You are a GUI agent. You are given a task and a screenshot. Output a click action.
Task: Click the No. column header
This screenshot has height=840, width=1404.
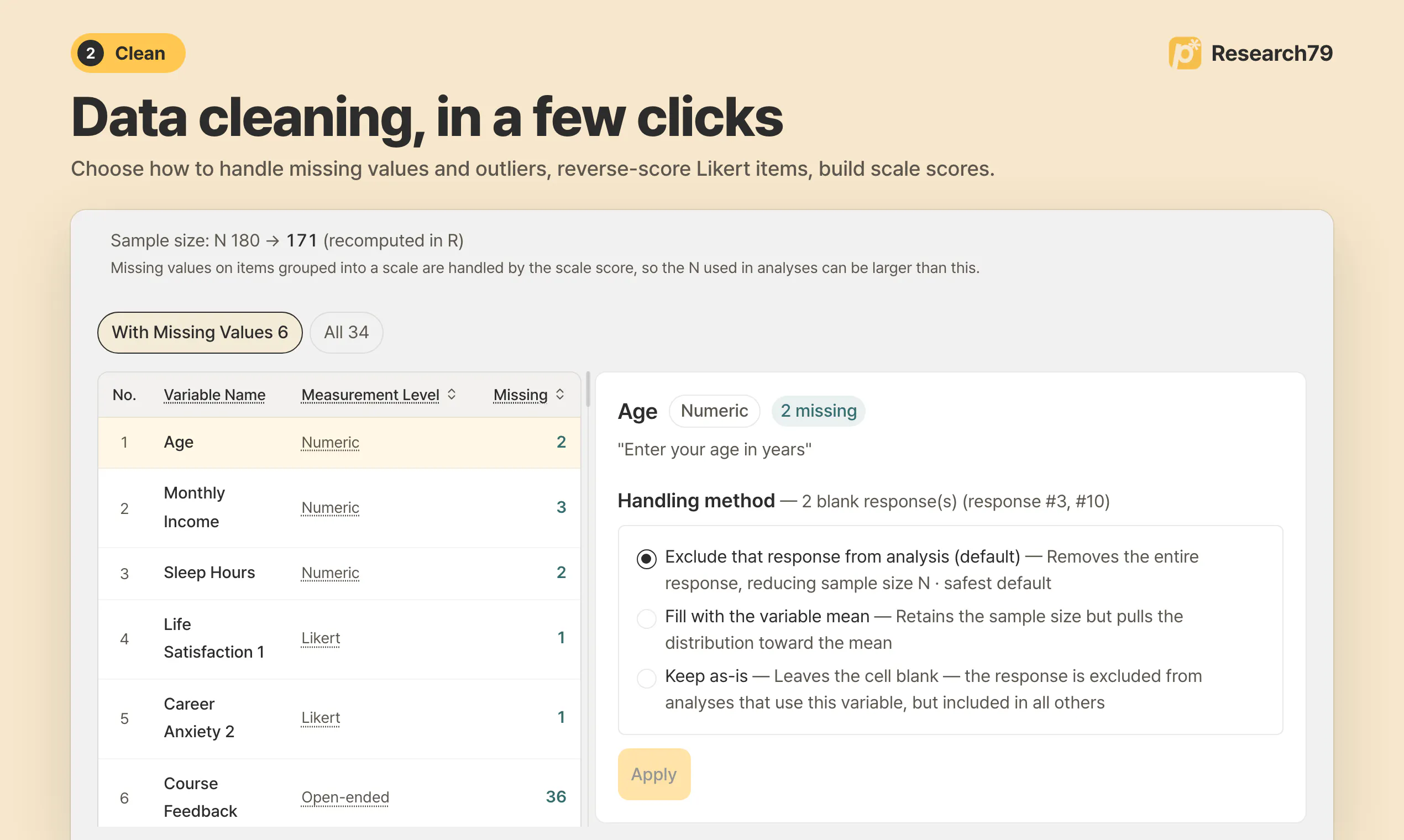[x=124, y=395]
